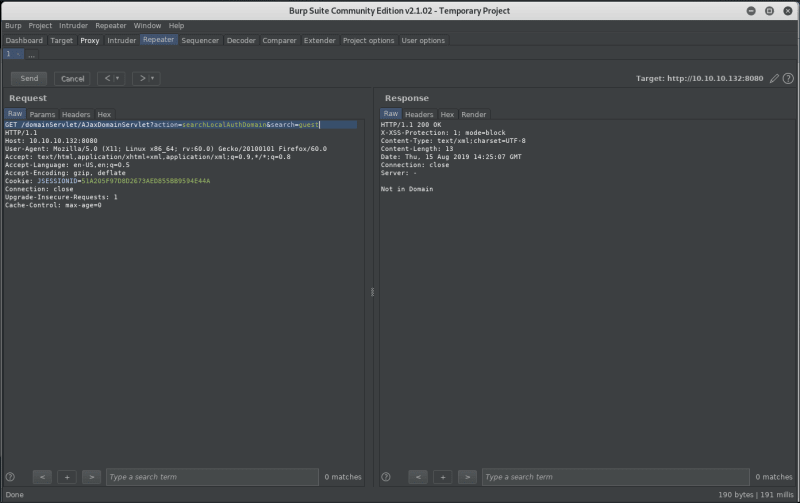The width and height of the screenshot is (800, 503).
Task: Click plus button beside request search
Action: coord(67,477)
